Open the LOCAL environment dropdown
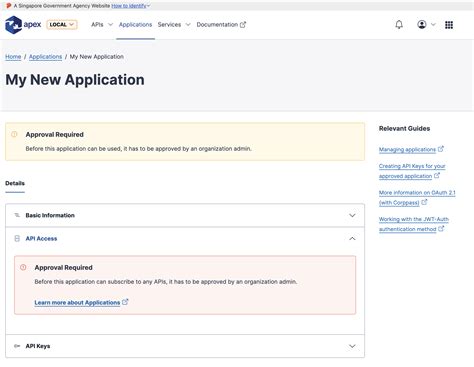The width and height of the screenshot is (474, 367). point(62,25)
